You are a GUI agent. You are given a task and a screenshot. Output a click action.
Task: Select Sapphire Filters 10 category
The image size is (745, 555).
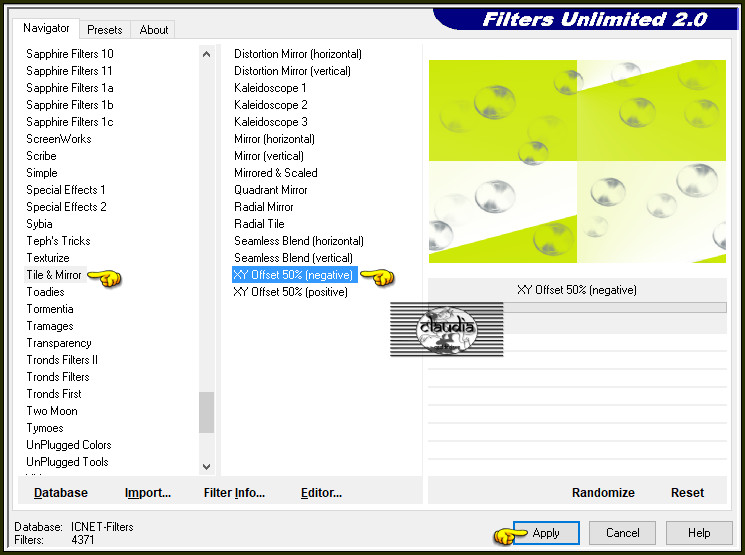(x=70, y=54)
